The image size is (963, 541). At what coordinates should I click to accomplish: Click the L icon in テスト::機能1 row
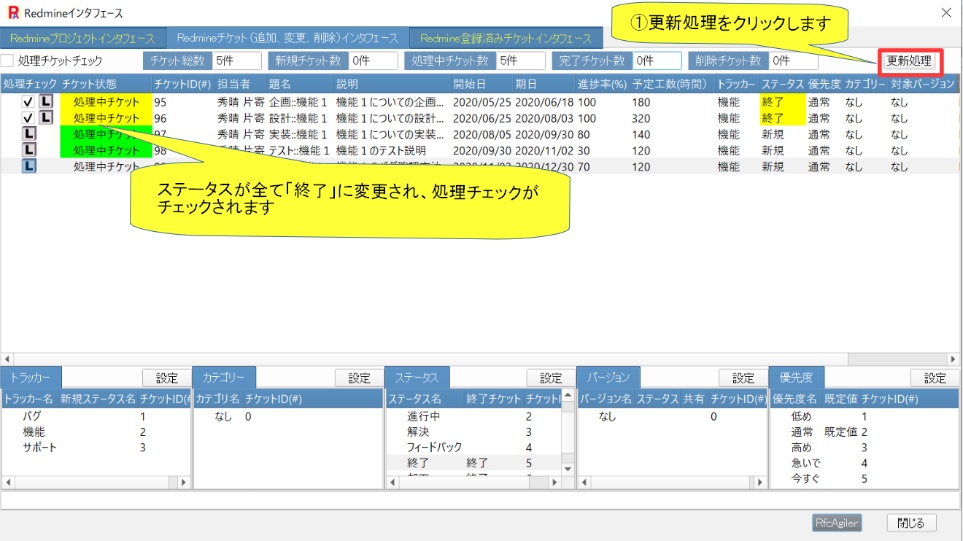pos(29,149)
